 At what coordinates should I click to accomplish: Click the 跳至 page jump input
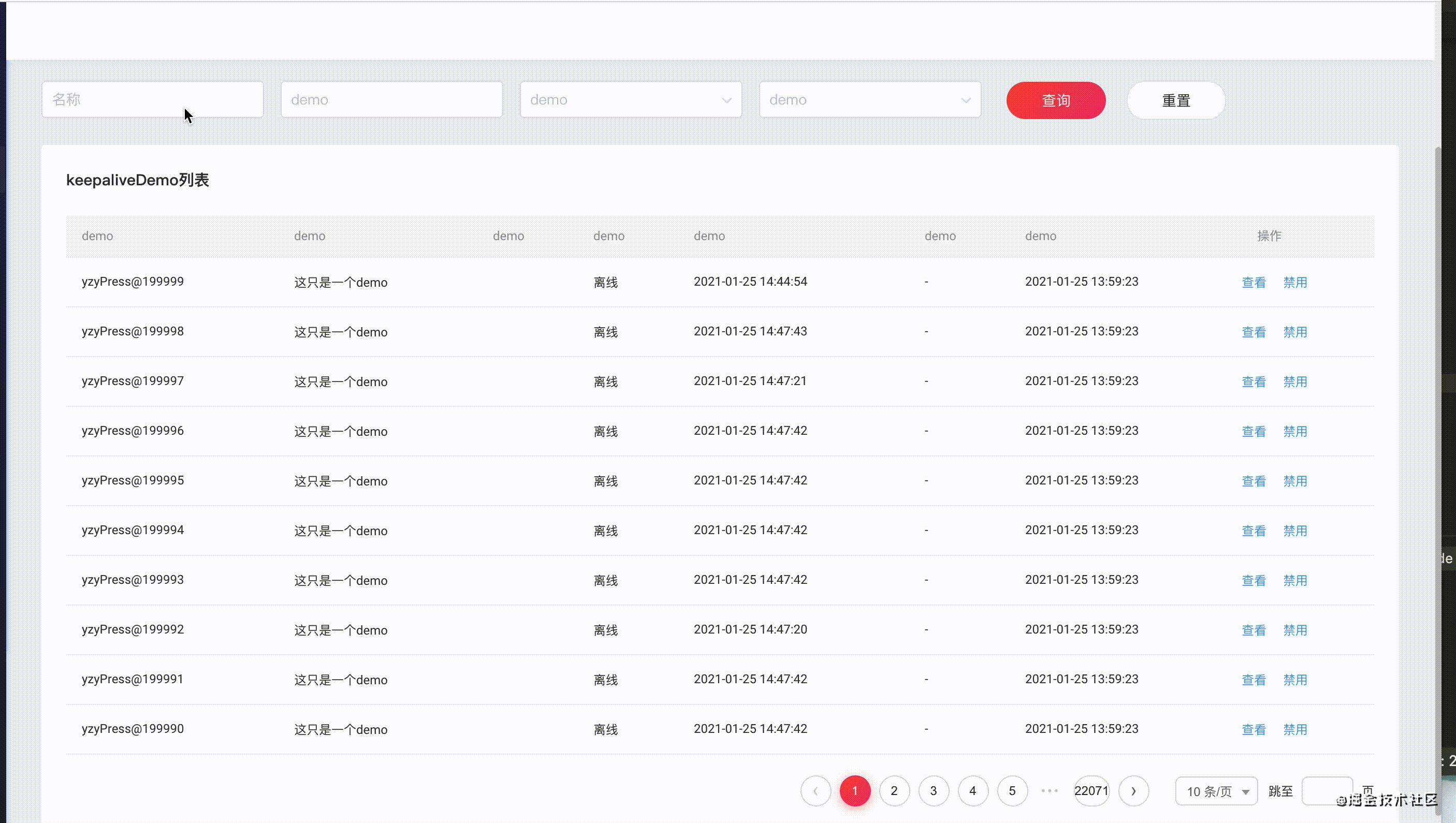tap(1327, 791)
